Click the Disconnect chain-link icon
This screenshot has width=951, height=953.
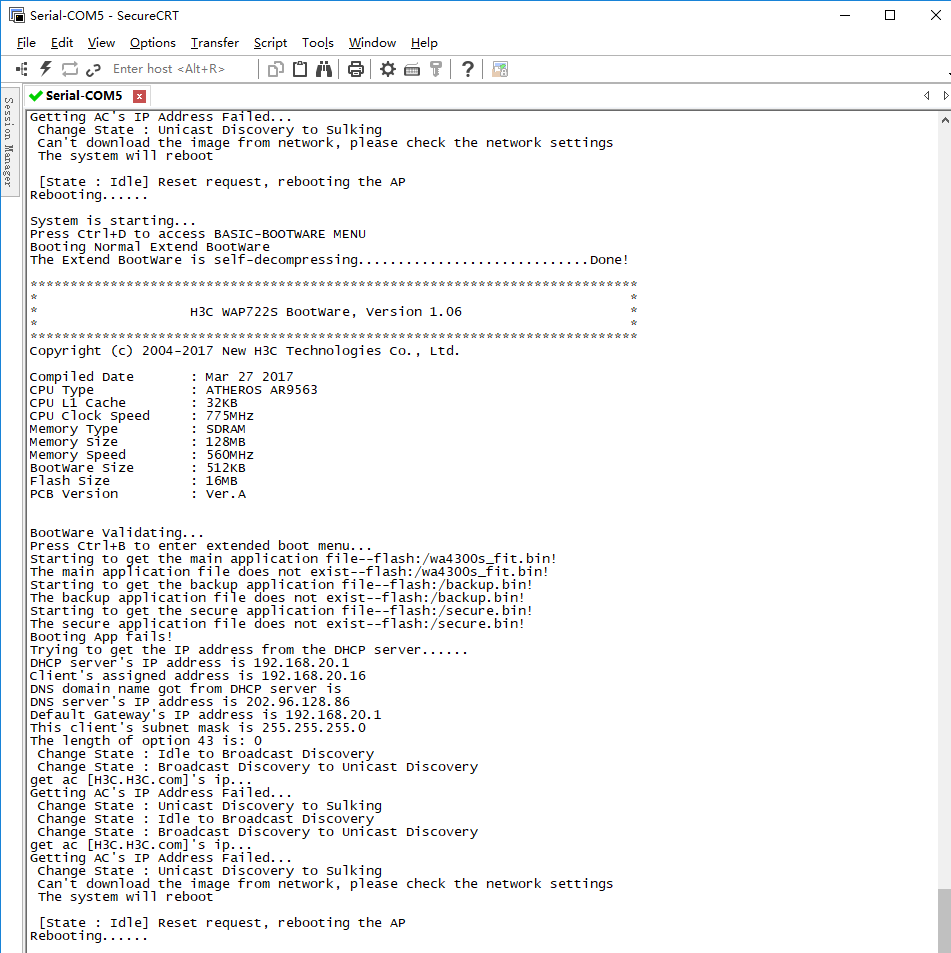tap(93, 70)
